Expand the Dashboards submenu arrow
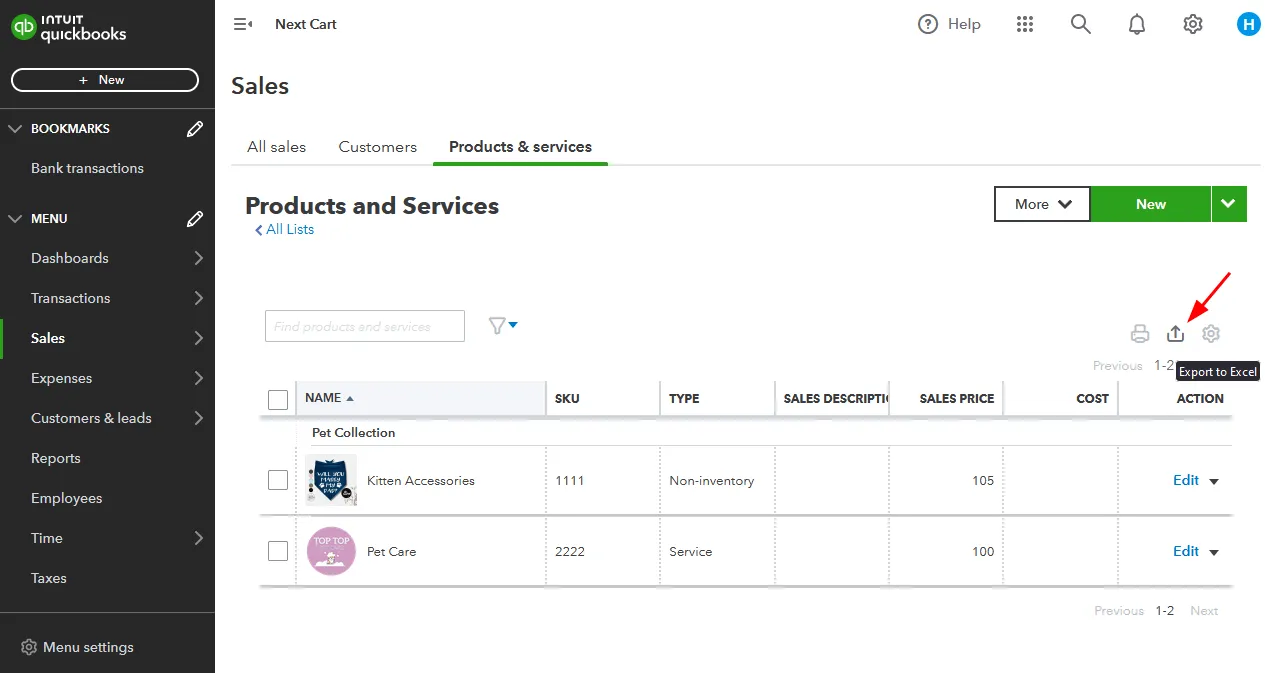The height and width of the screenshot is (673, 1273). 198,258
